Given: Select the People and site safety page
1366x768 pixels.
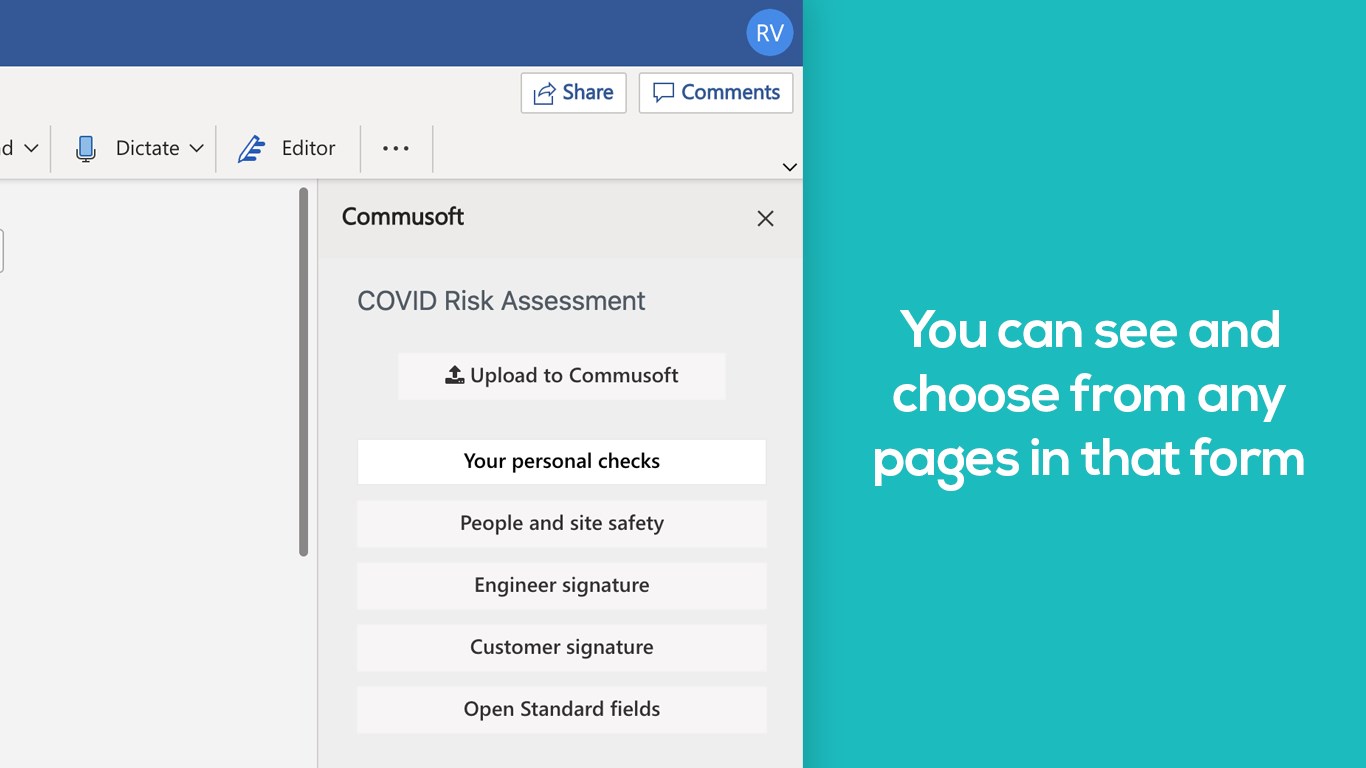Looking at the screenshot, I should pos(561,524).
